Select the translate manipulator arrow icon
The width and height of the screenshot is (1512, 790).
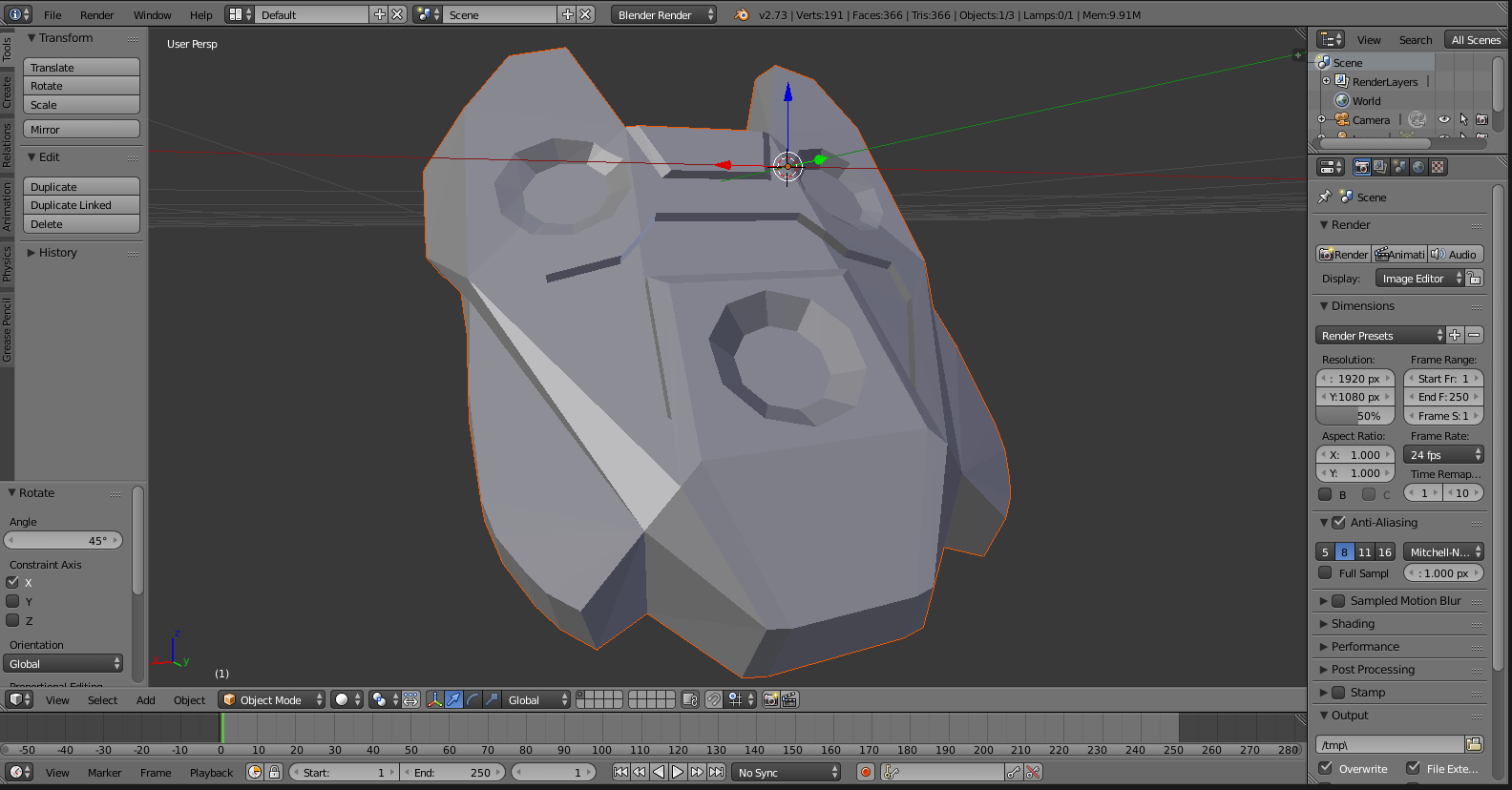coord(454,699)
